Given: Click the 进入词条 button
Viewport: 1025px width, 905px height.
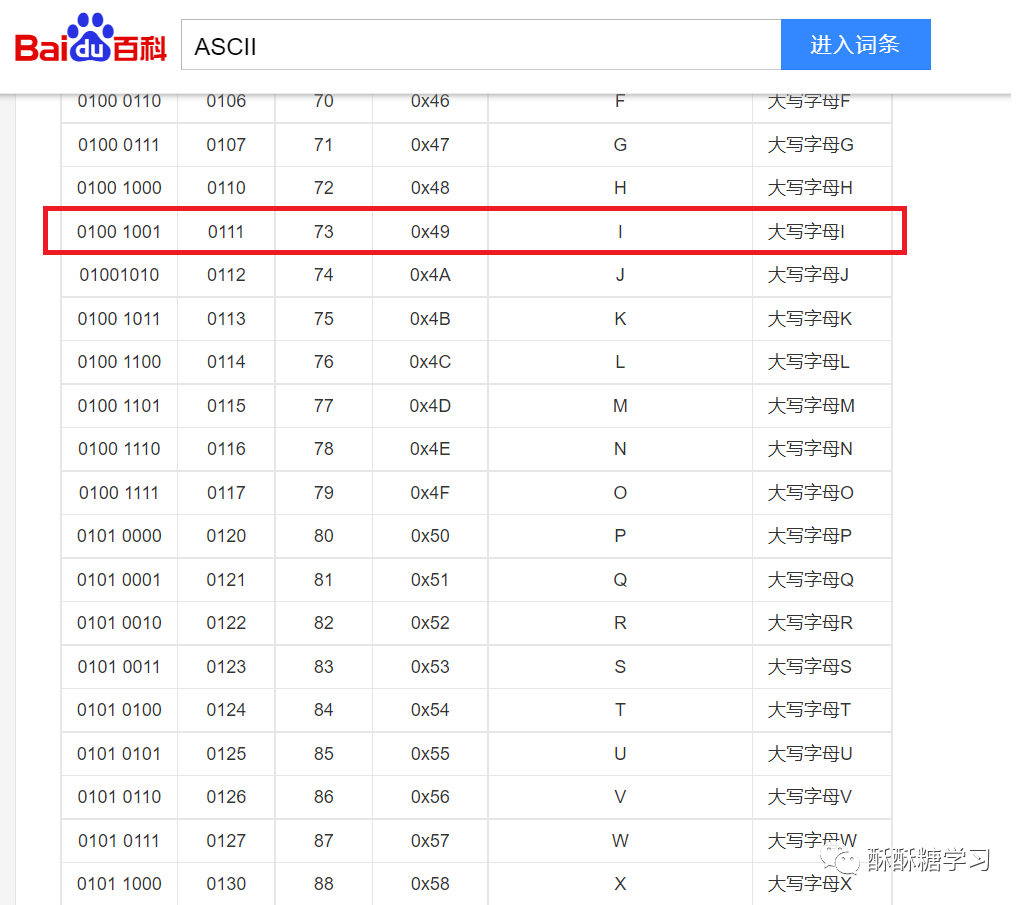Looking at the screenshot, I should coord(856,44).
